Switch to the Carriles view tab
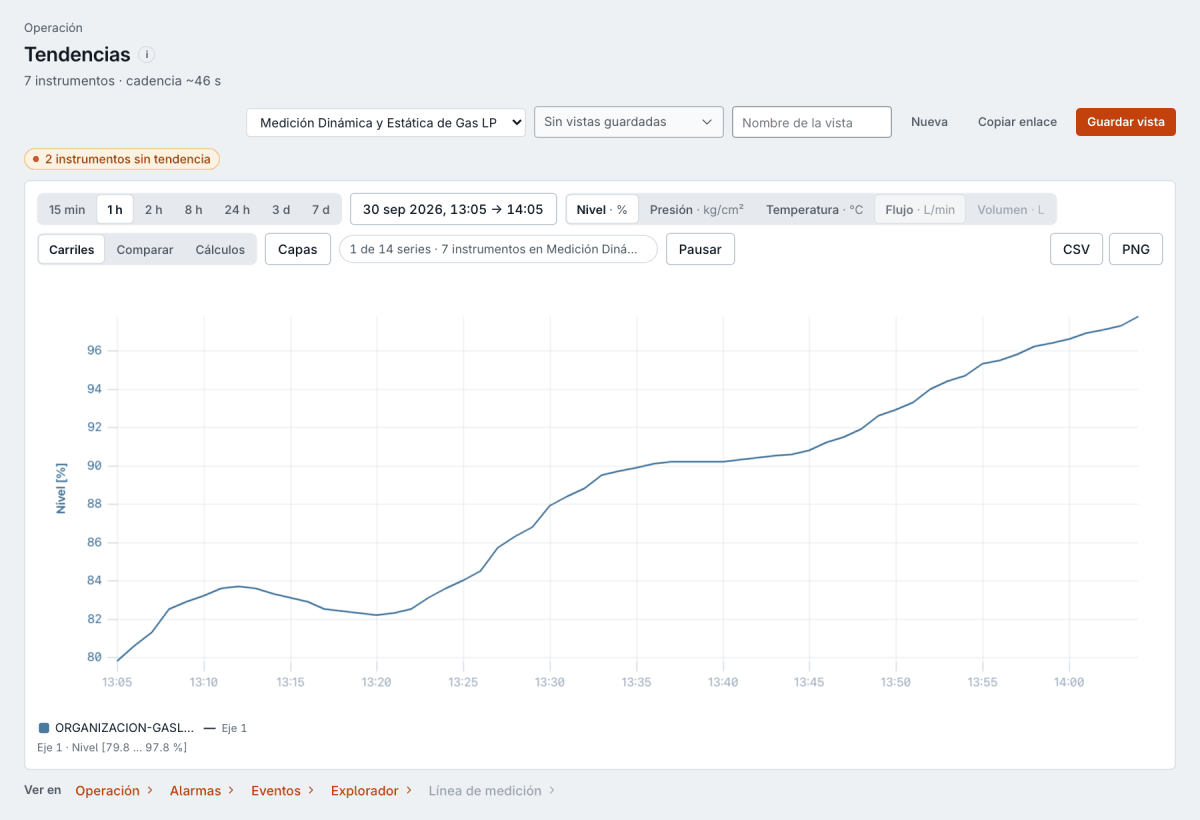The height and width of the screenshot is (820, 1200). point(72,249)
